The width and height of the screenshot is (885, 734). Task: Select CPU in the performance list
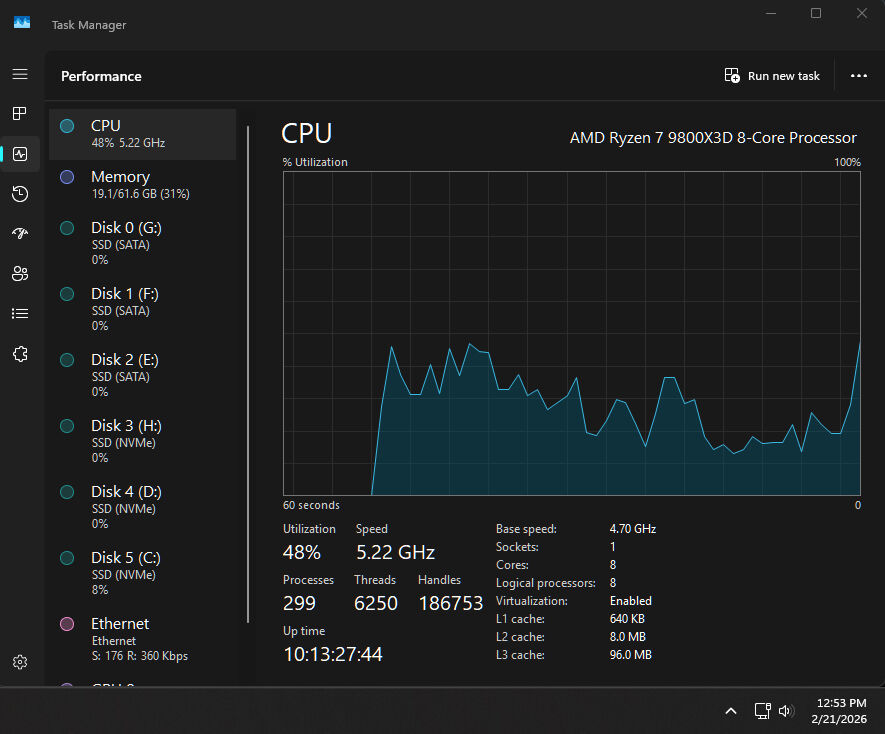click(x=142, y=134)
